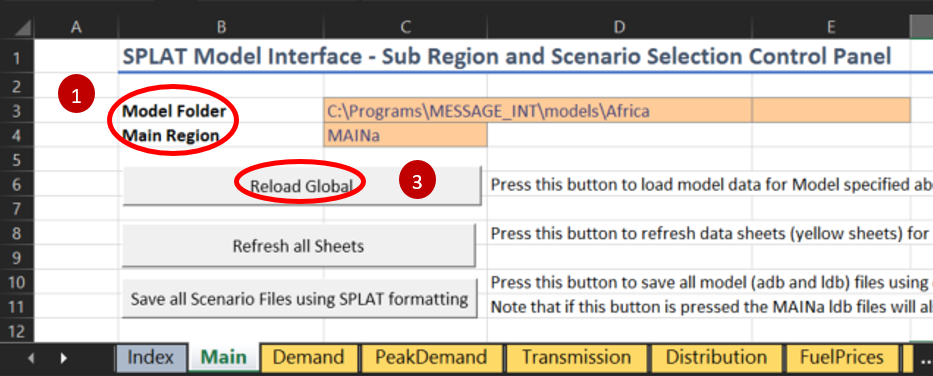Viewport: 933px width, 376px height.
Task: Click the Refresh all Sheets button
Action: (x=298, y=245)
